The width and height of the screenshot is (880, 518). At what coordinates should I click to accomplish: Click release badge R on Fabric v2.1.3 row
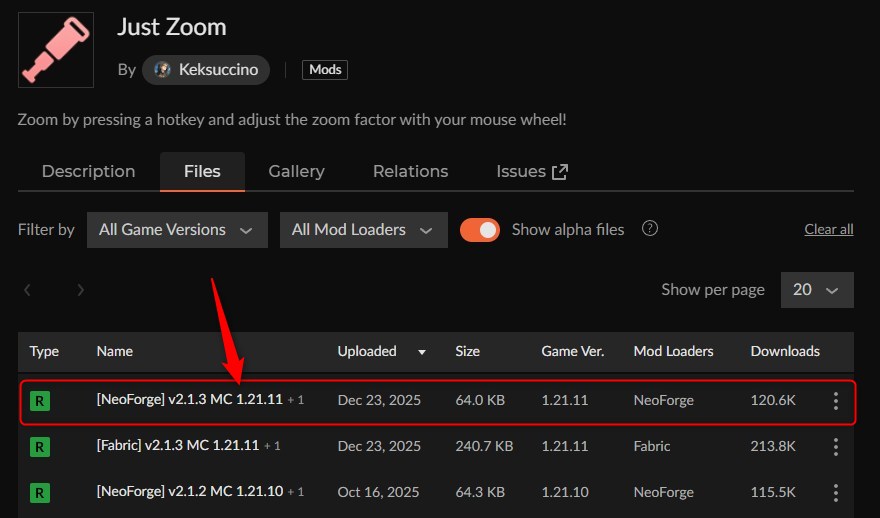[x=39, y=447]
